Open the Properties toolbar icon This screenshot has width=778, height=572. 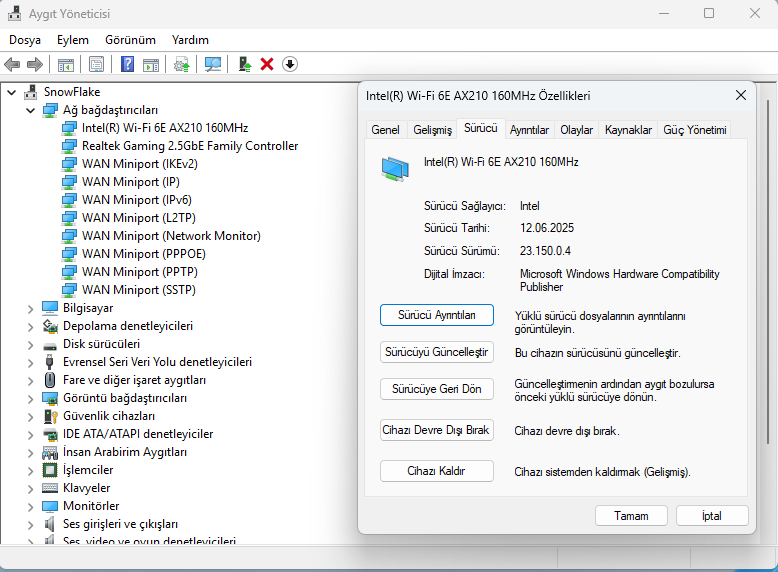96,64
